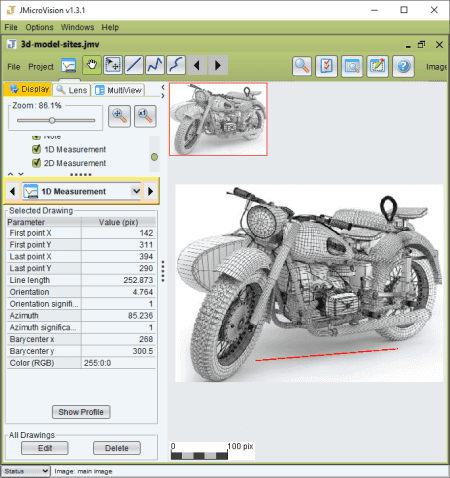Open the checklist document tool

pyautogui.click(x=326, y=66)
